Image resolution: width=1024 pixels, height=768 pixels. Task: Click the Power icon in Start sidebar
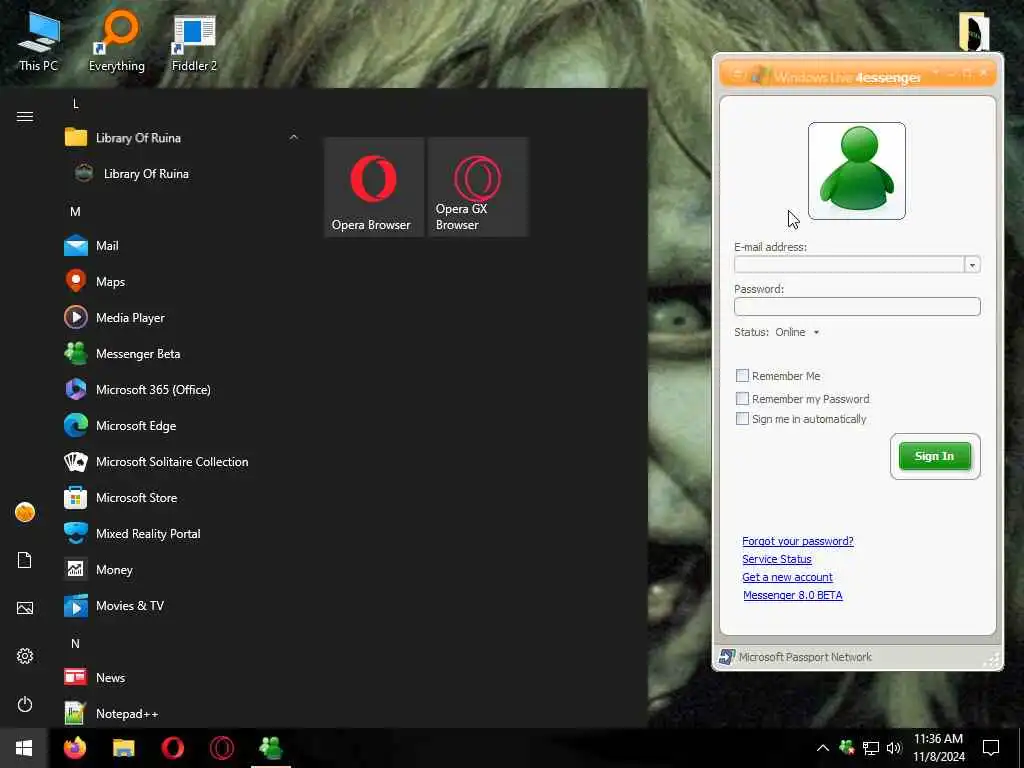25,704
